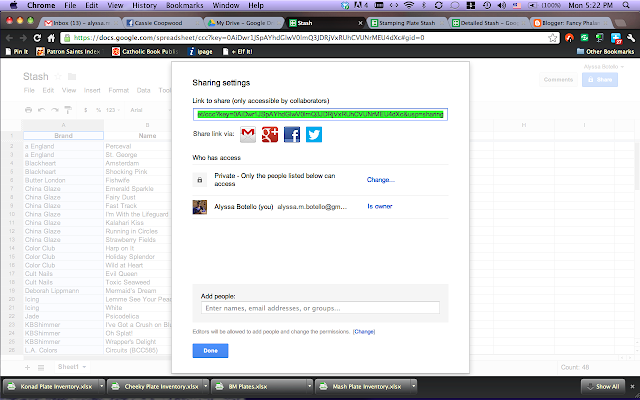Click the Add people input field
640x400 pixels.
click(x=320, y=308)
